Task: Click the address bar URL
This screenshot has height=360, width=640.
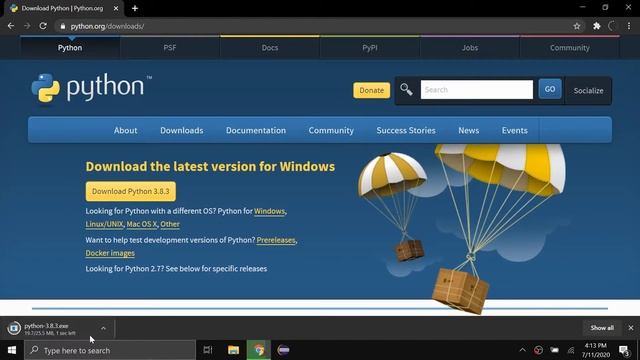Action: click(107, 26)
